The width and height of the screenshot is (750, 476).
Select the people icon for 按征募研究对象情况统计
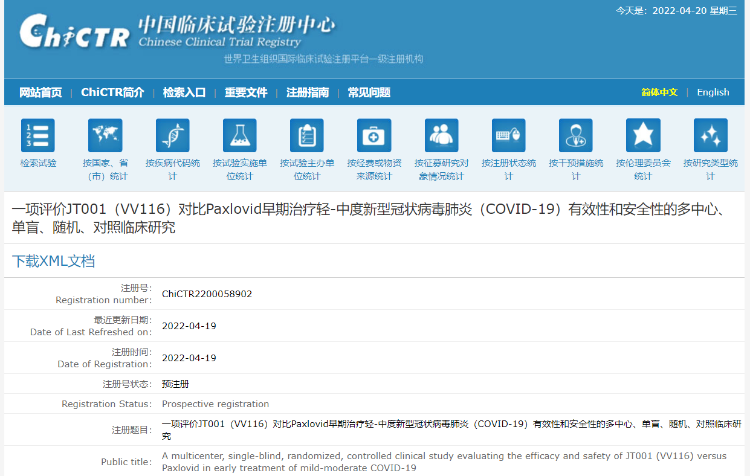441,135
